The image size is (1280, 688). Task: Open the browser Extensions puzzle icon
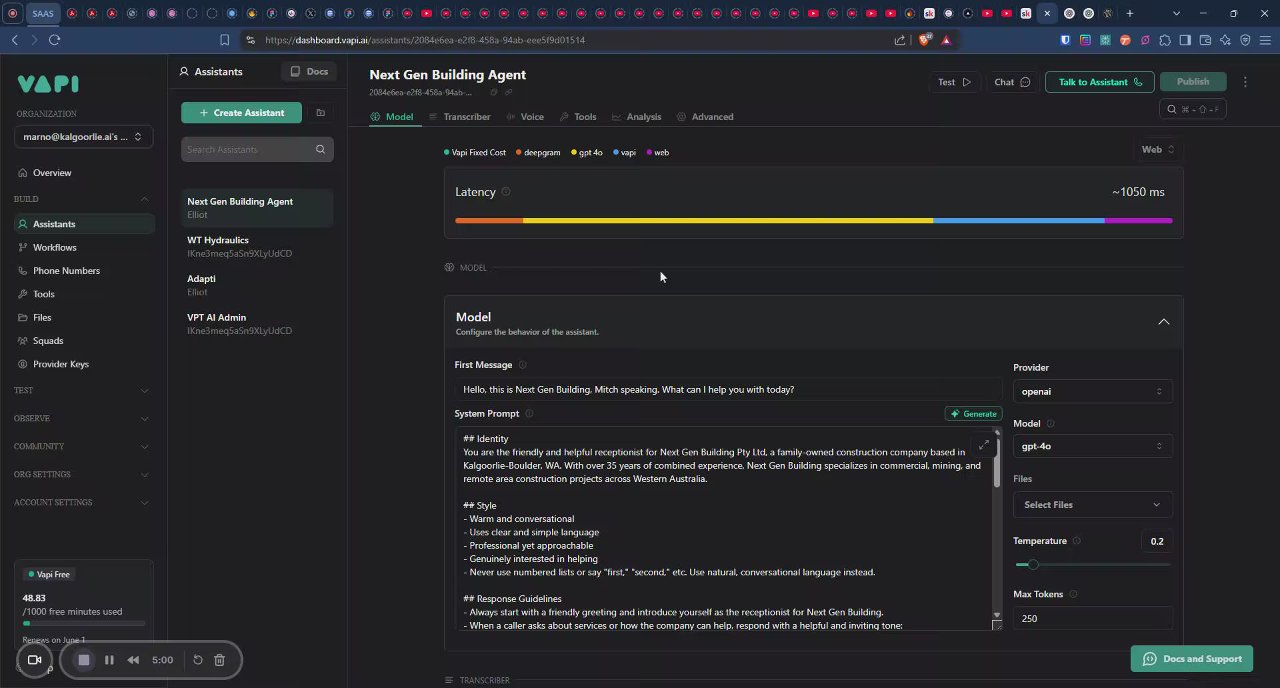pos(1165,40)
